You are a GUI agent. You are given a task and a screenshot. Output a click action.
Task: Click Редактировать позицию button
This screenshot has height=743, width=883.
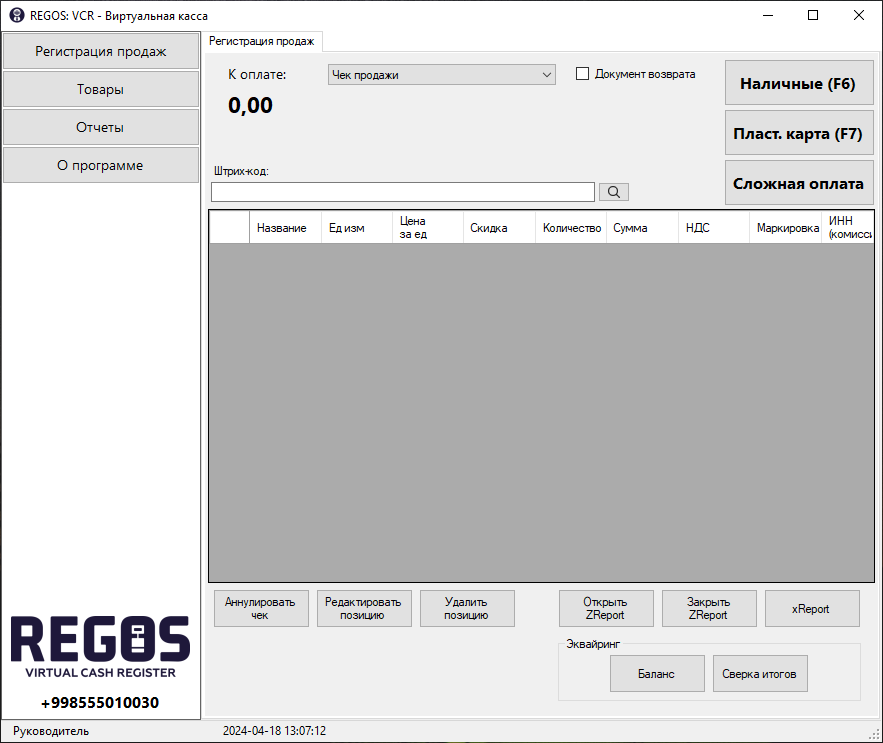(x=364, y=608)
